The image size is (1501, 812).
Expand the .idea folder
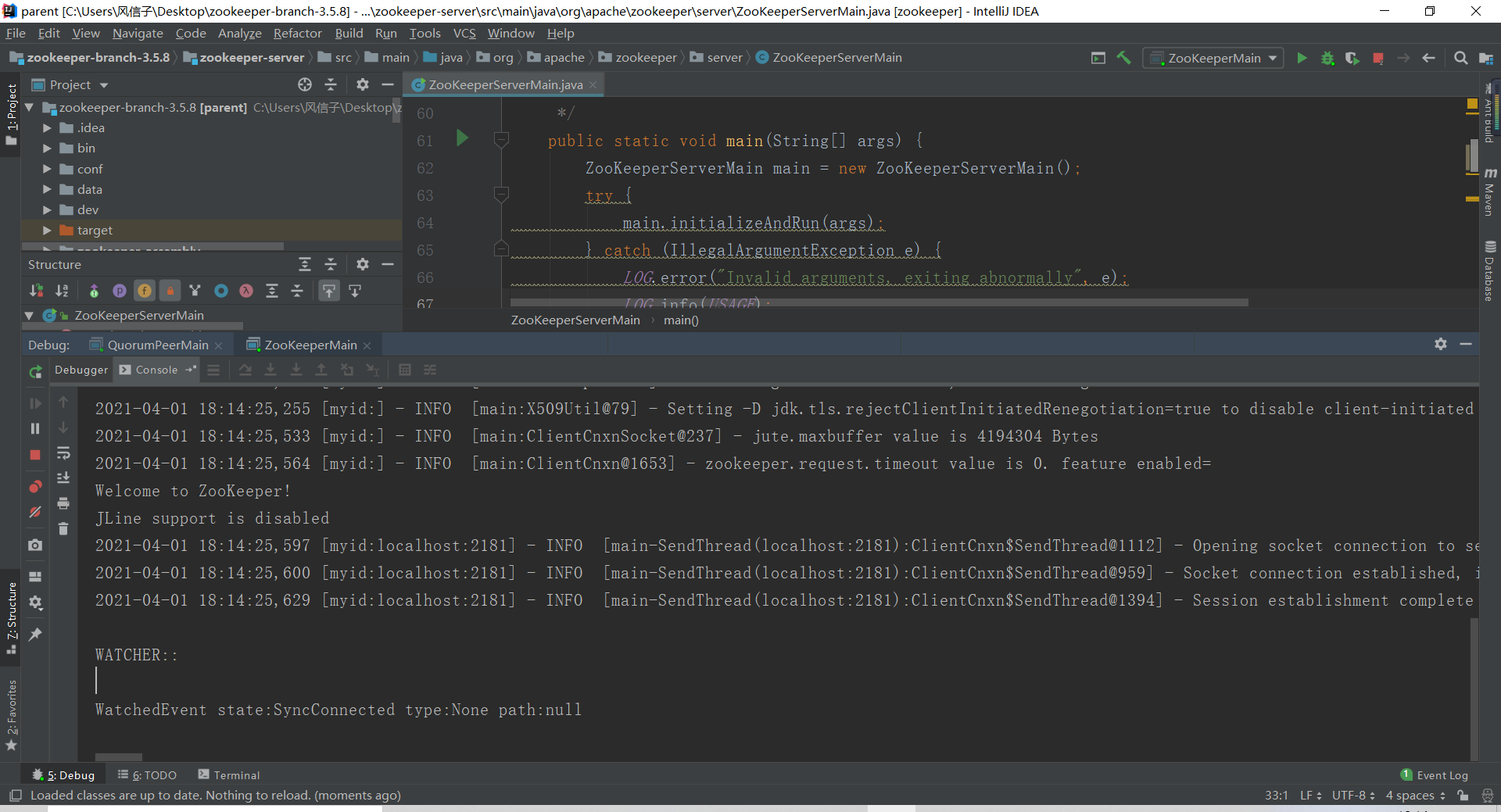click(47, 127)
